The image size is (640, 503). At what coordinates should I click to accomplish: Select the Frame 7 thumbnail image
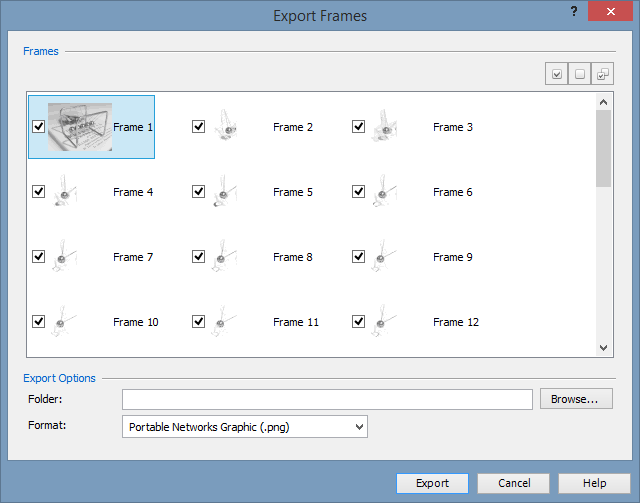coord(64,256)
